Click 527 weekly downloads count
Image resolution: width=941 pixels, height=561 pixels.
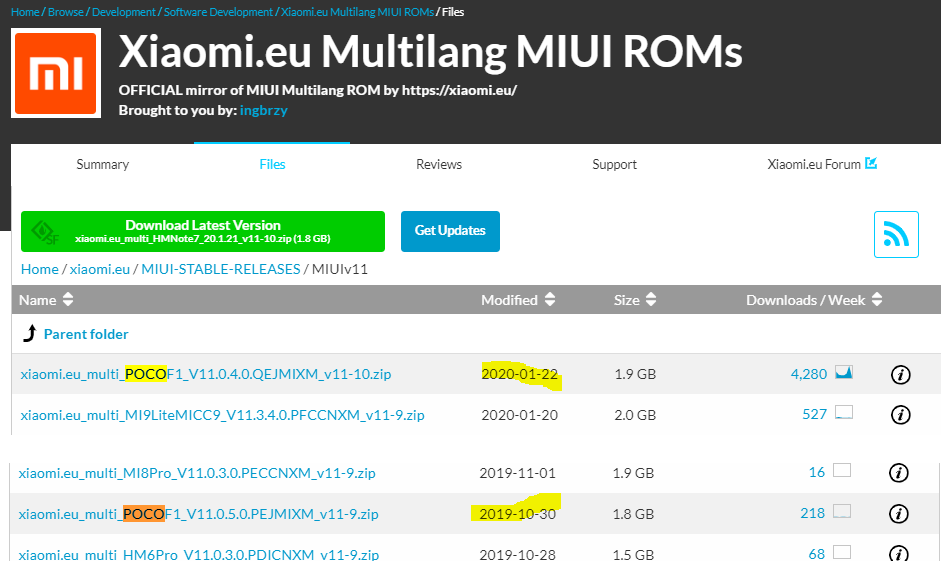(814, 414)
